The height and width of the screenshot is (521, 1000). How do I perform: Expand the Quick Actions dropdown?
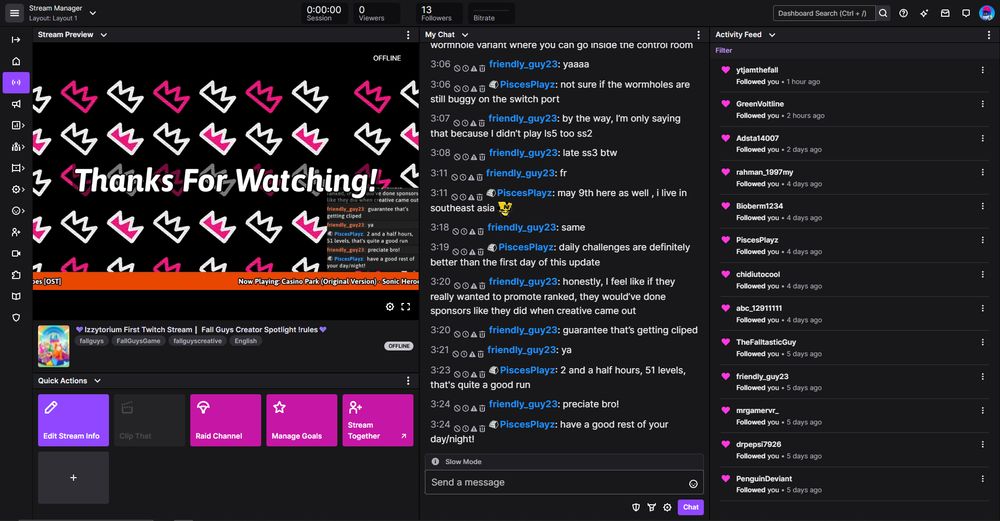click(x=98, y=381)
